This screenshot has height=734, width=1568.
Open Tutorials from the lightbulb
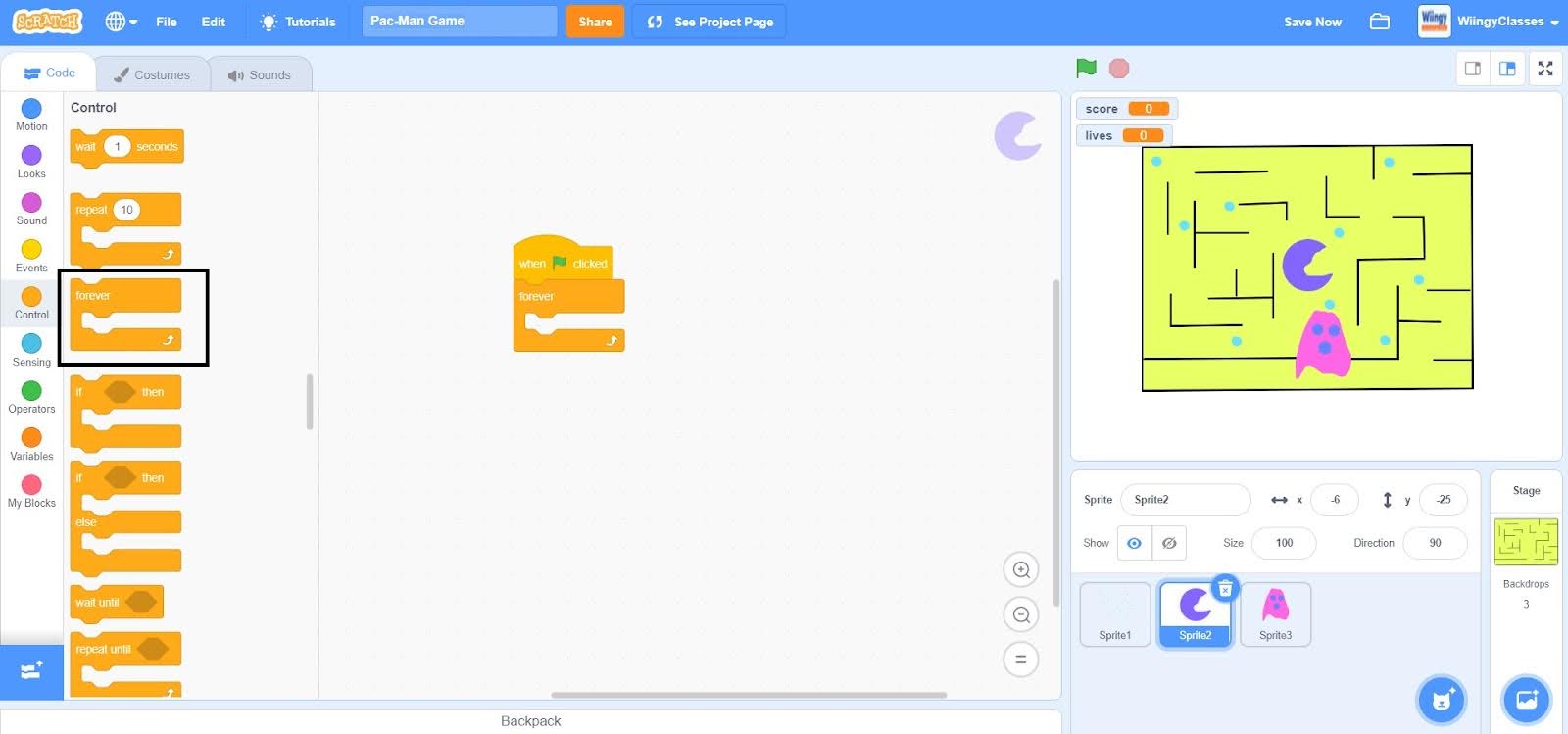click(x=298, y=22)
